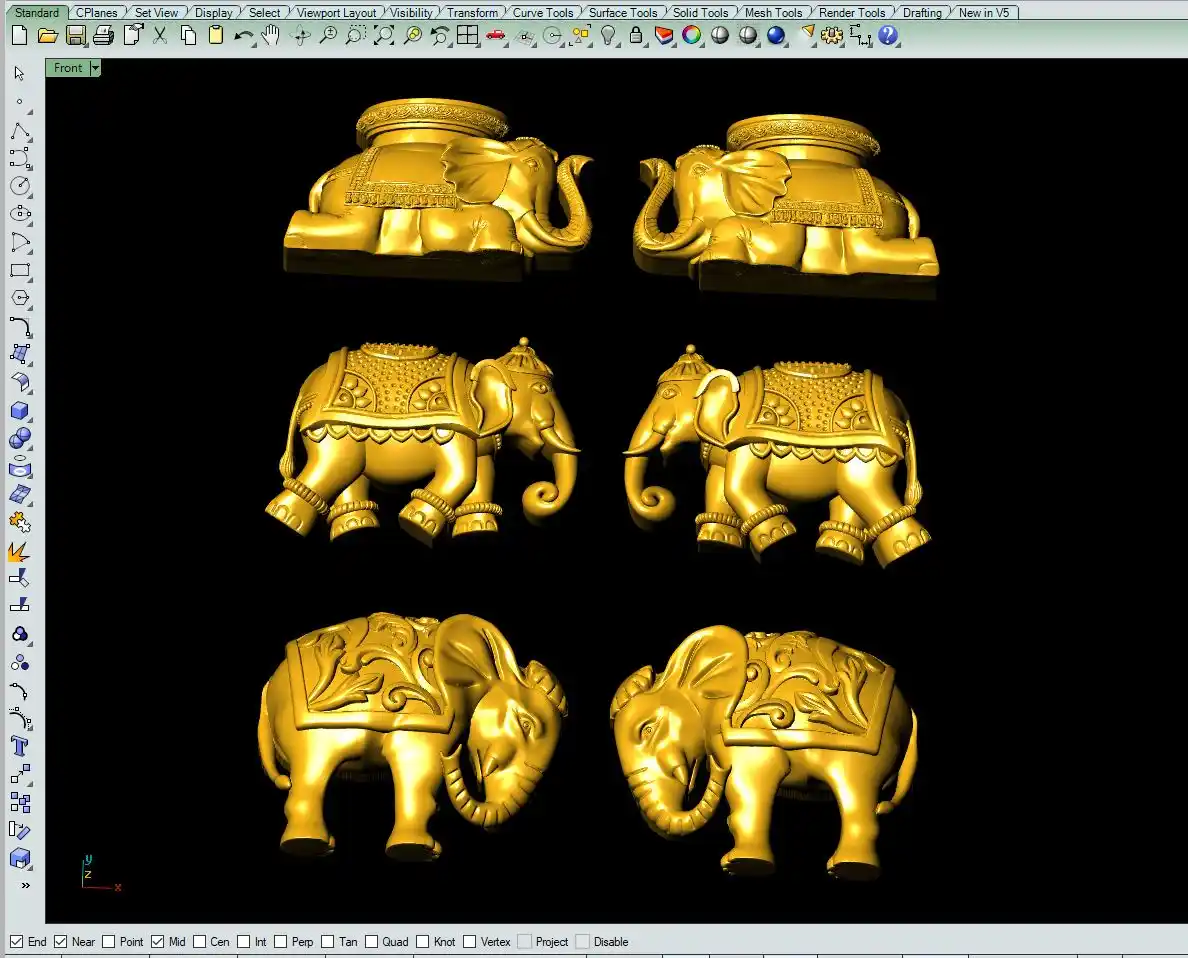Open the four-viewport layout tool
This screenshot has height=958, width=1188.
click(x=467, y=36)
